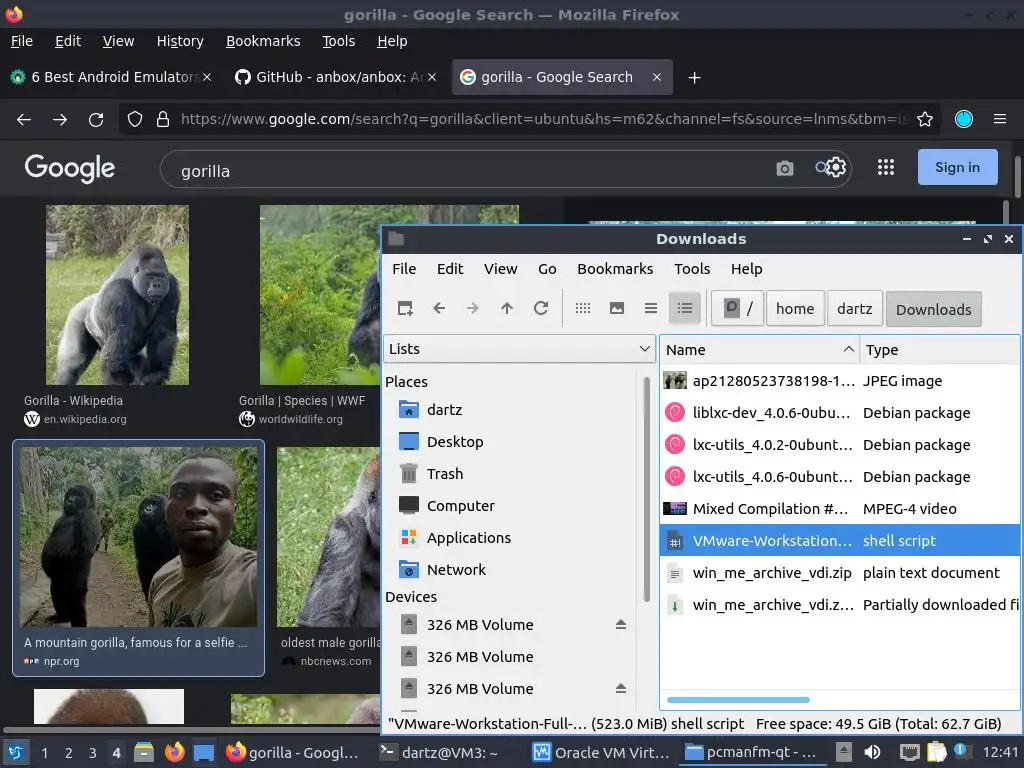This screenshot has height=768, width=1024.
Task: Sort files by the Name column header
Action: [760, 350]
